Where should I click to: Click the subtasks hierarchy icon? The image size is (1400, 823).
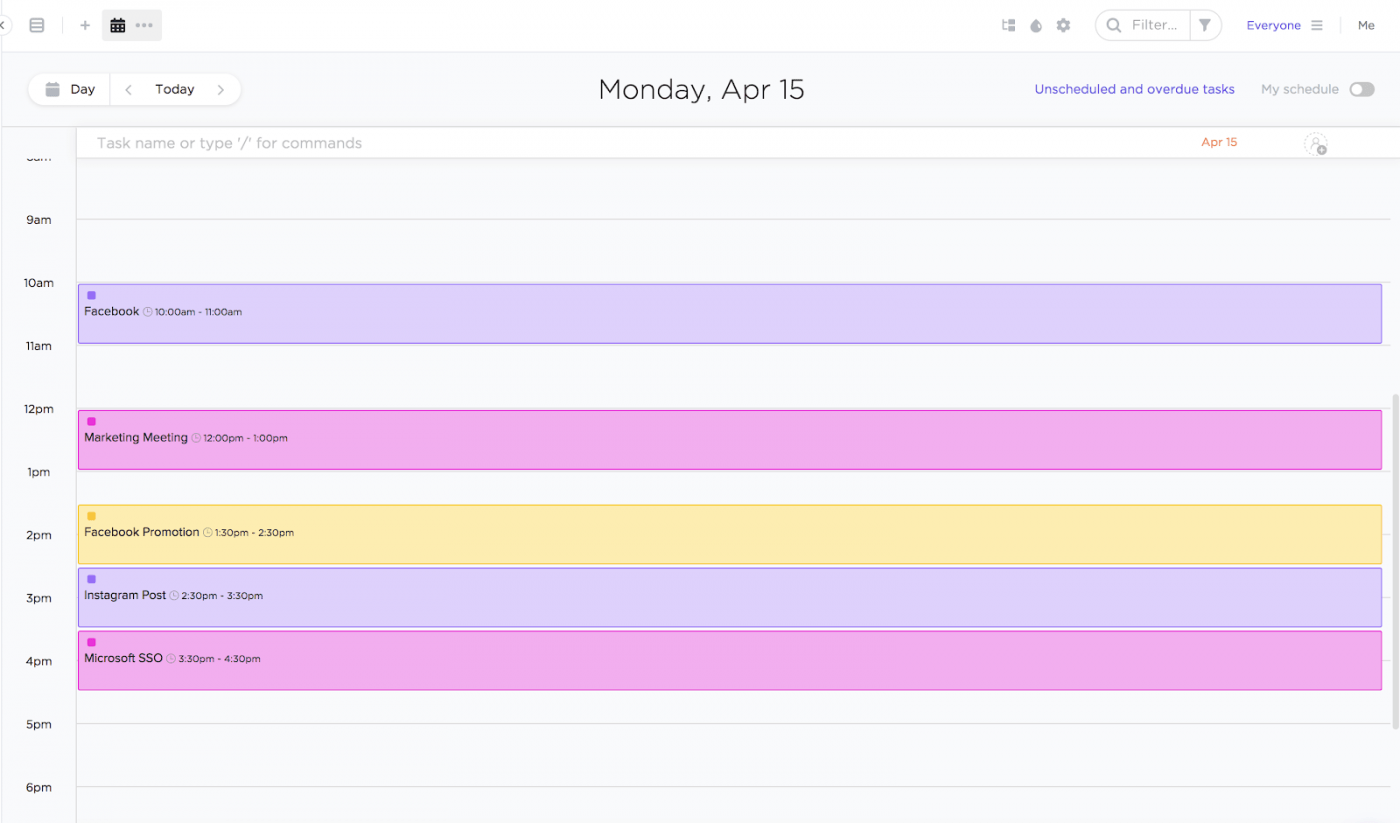[x=1009, y=25]
